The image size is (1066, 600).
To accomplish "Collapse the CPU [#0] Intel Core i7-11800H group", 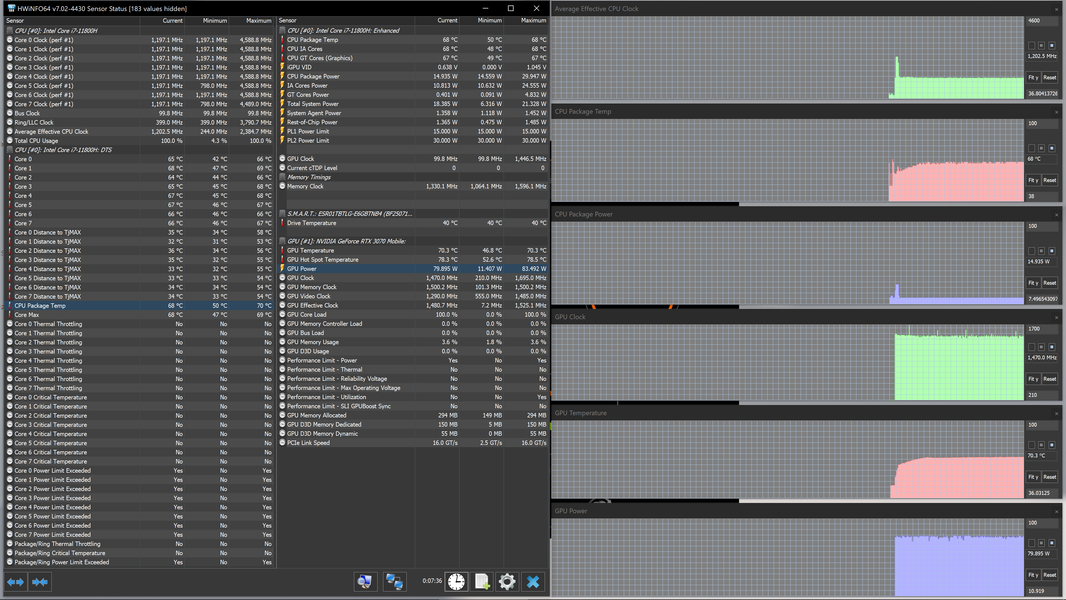I will pyautogui.click(x=10, y=31).
